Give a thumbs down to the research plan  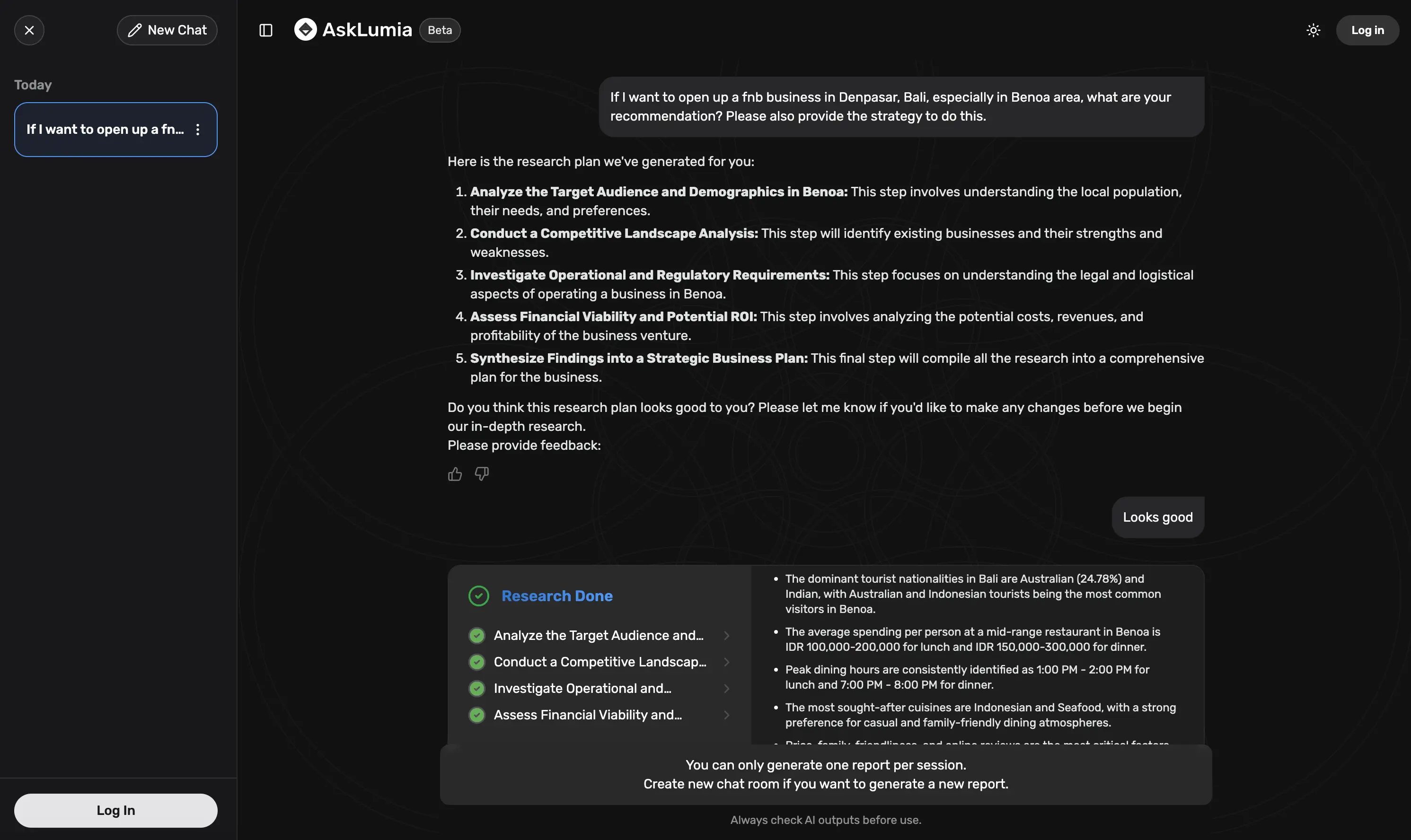tap(482, 474)
